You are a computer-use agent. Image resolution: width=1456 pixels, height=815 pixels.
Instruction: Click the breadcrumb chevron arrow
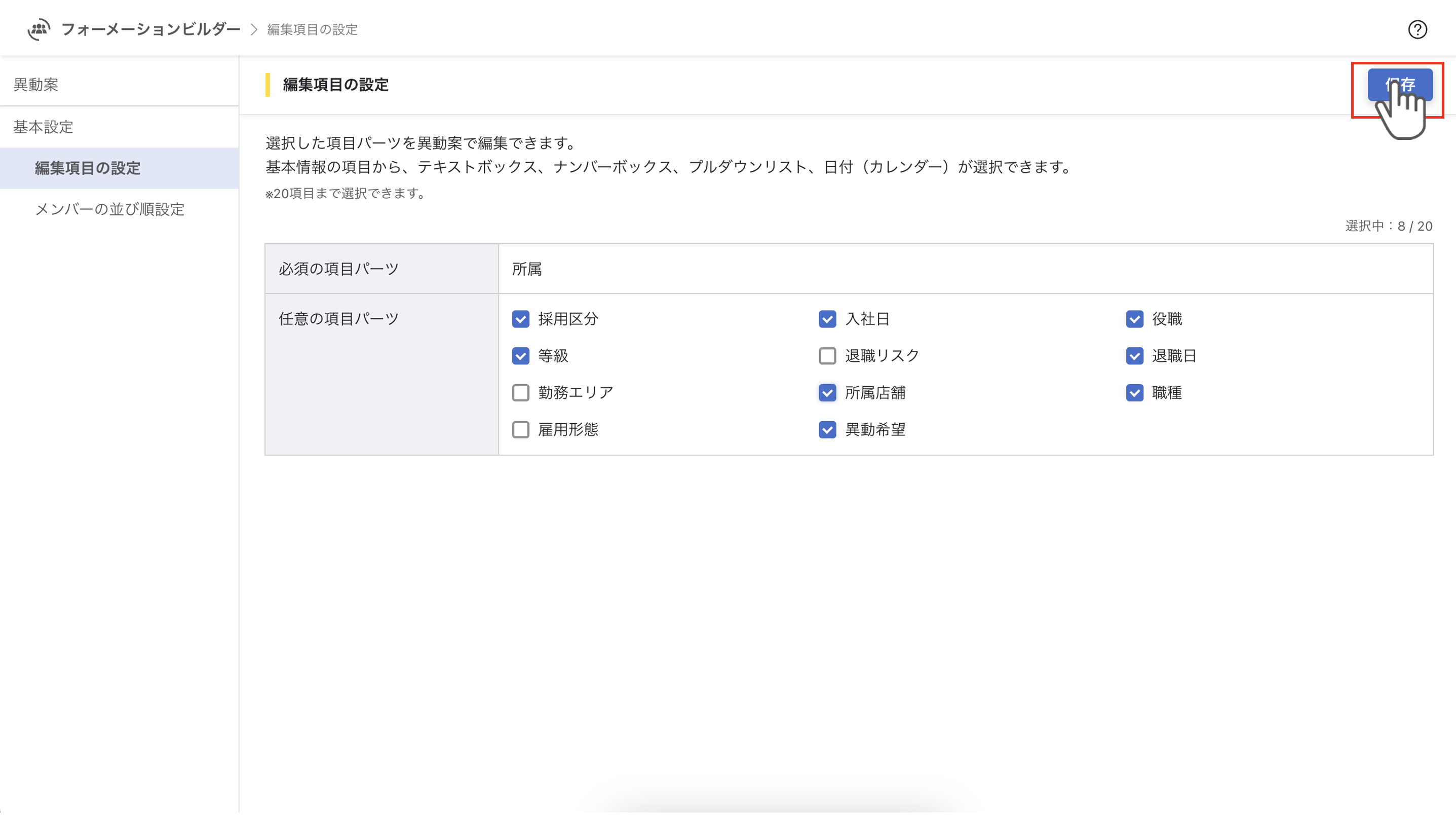click(x=254, y=29)
